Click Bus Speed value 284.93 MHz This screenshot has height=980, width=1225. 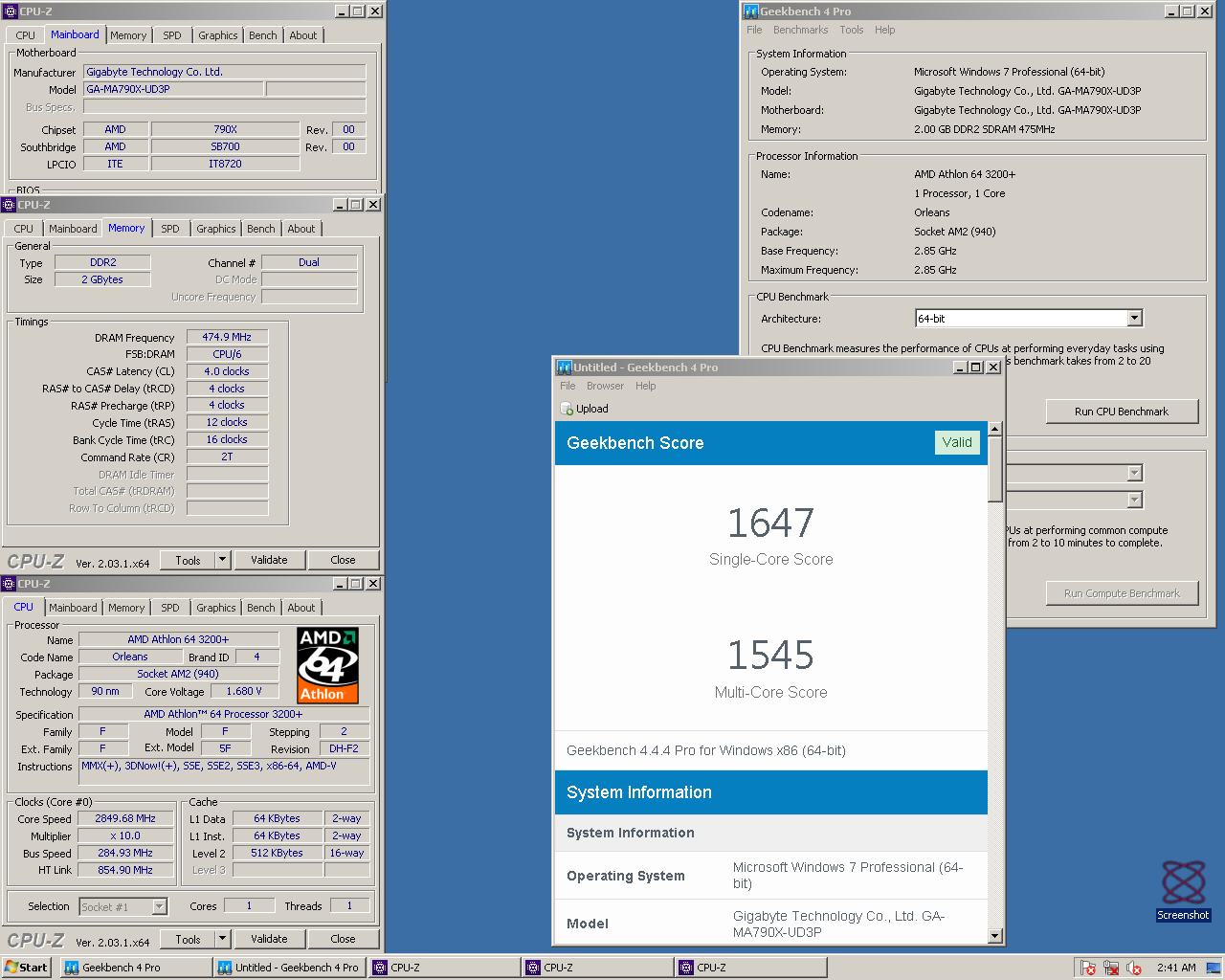coord(125,853)
